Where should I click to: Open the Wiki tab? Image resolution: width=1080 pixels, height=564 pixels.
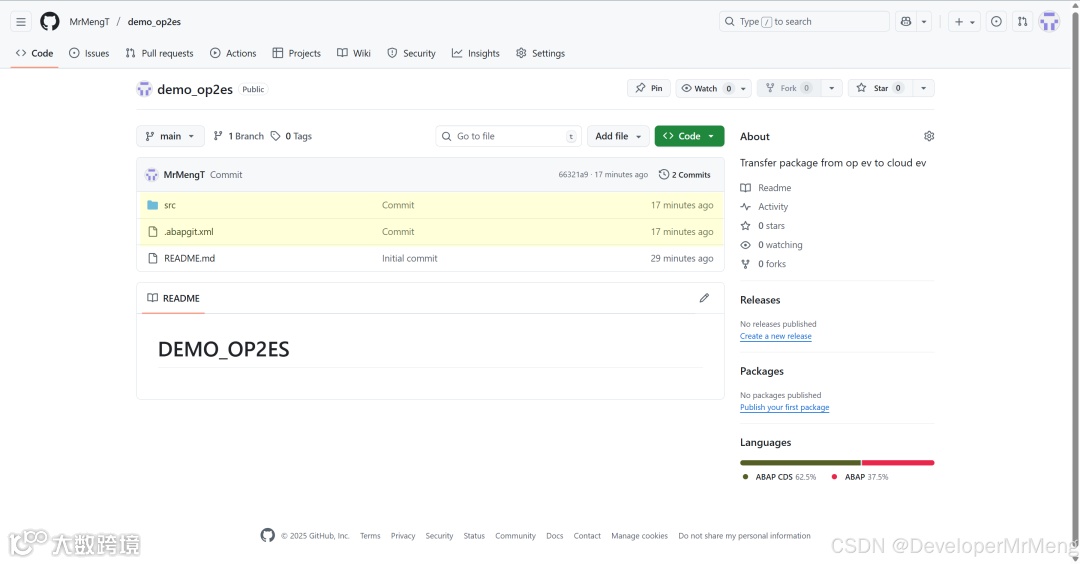click(354, 53)
